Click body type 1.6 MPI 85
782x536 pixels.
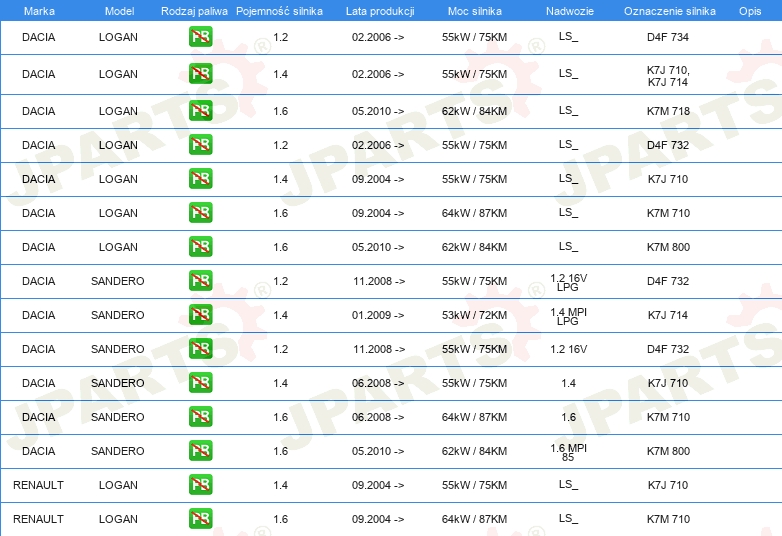click(569, 452)
